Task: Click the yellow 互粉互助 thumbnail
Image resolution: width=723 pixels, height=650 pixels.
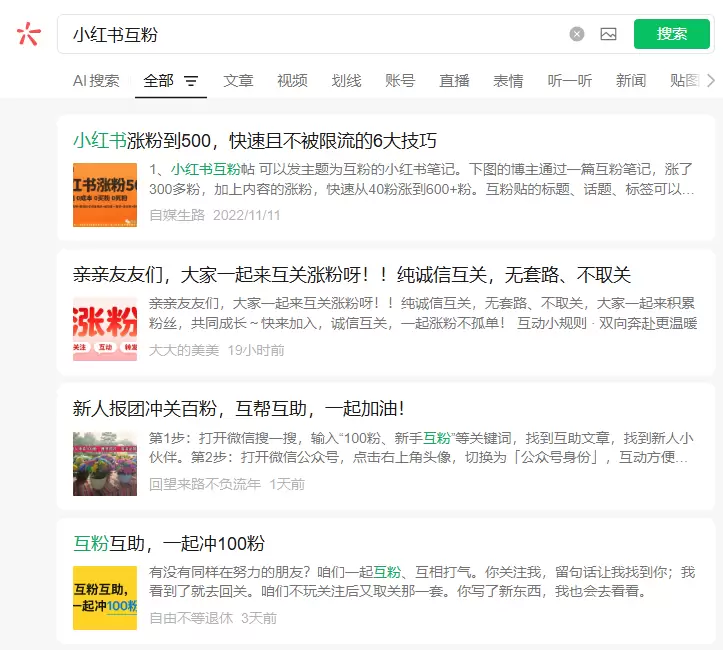Action: pos(105,598)
